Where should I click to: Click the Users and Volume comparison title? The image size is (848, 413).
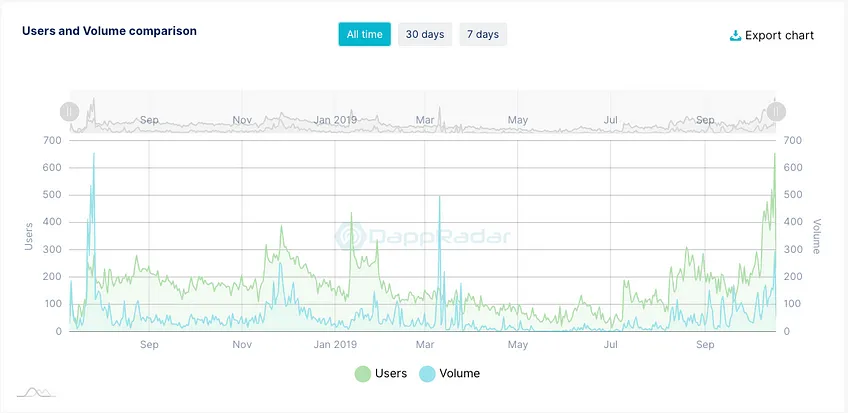point(109,31)
